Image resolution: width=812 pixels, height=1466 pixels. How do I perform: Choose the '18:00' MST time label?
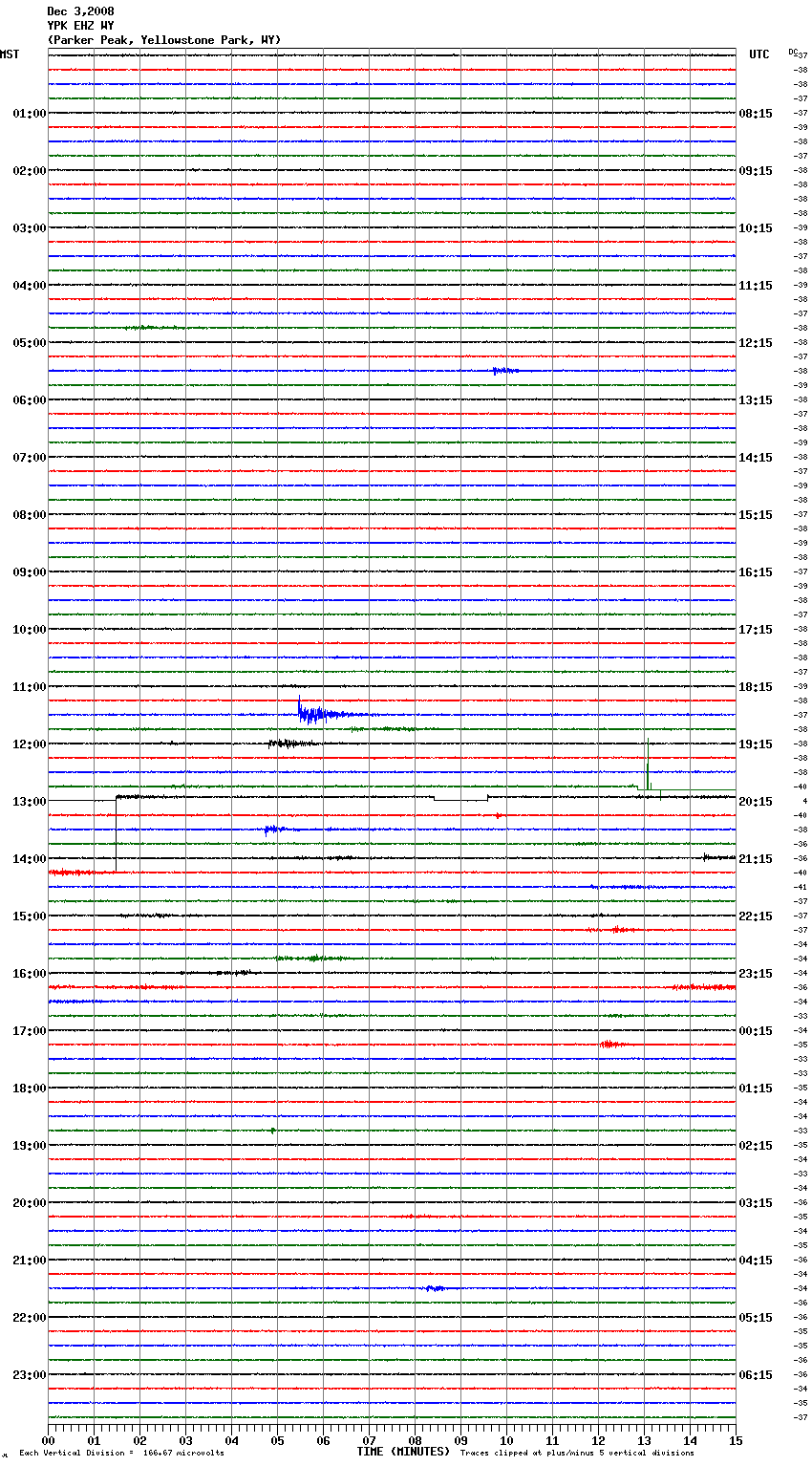[29, 1089]
